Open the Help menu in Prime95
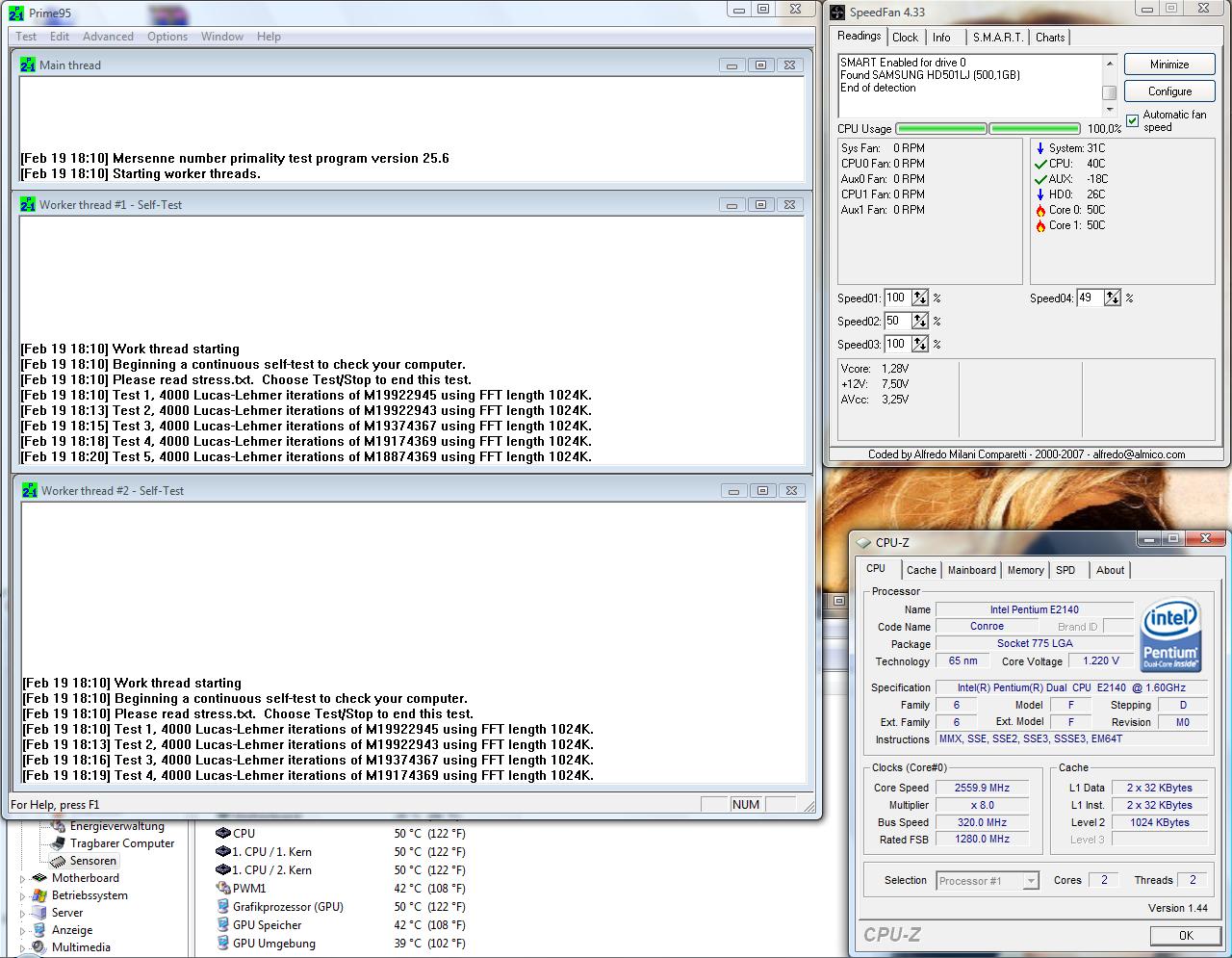This screenshot has width=1232, height=958. 269,37
